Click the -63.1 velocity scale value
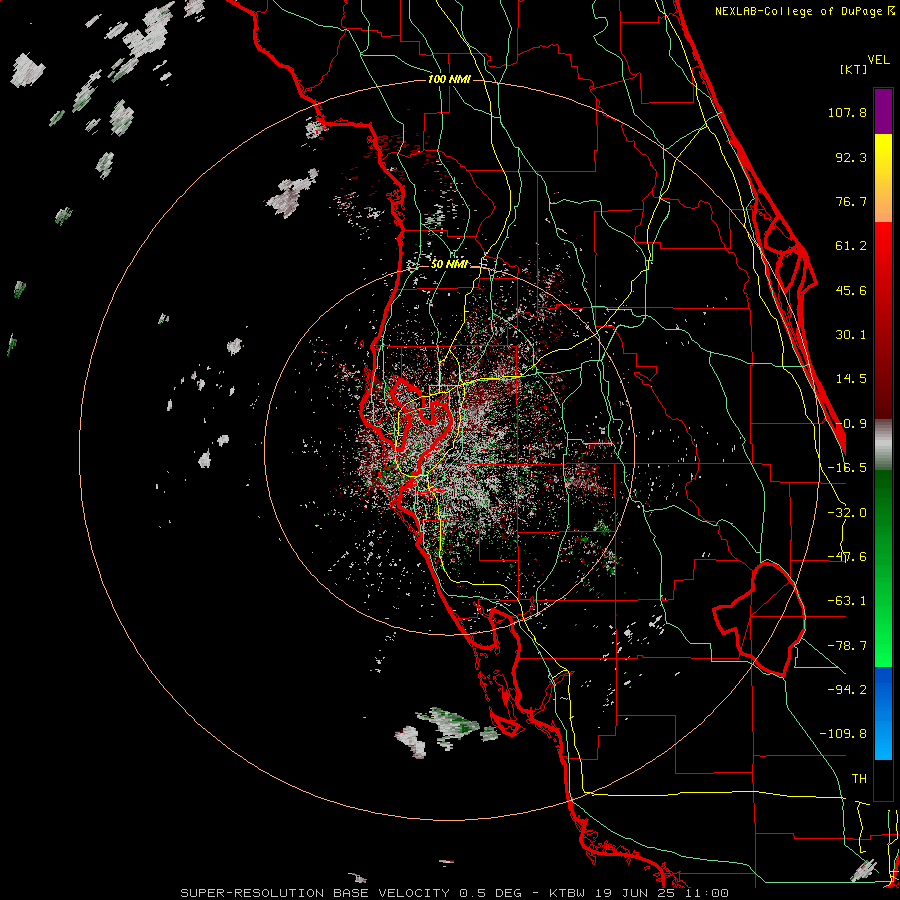 pos(847,601)
